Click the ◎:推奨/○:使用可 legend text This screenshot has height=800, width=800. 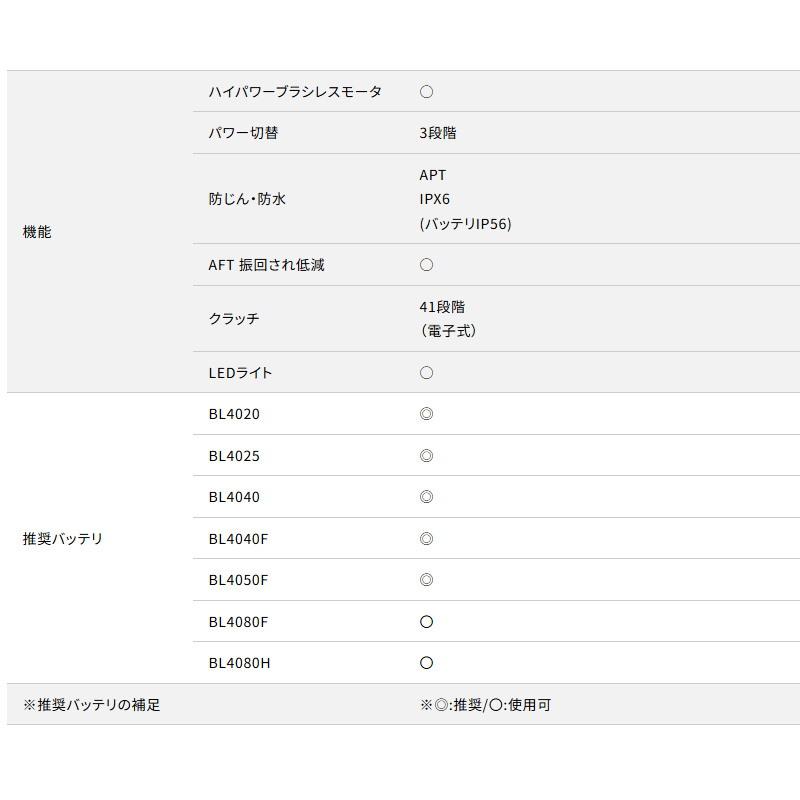pos(485,705)
